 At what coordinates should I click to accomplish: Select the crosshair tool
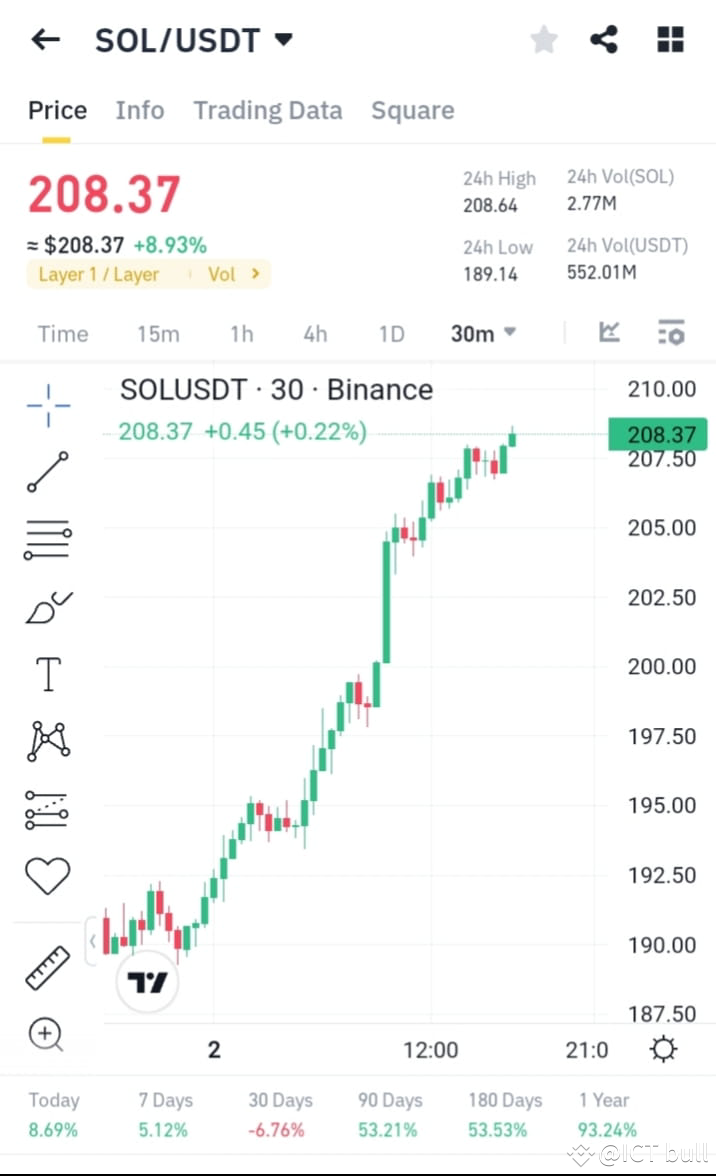pyautogui.click(x=47, y=404)
